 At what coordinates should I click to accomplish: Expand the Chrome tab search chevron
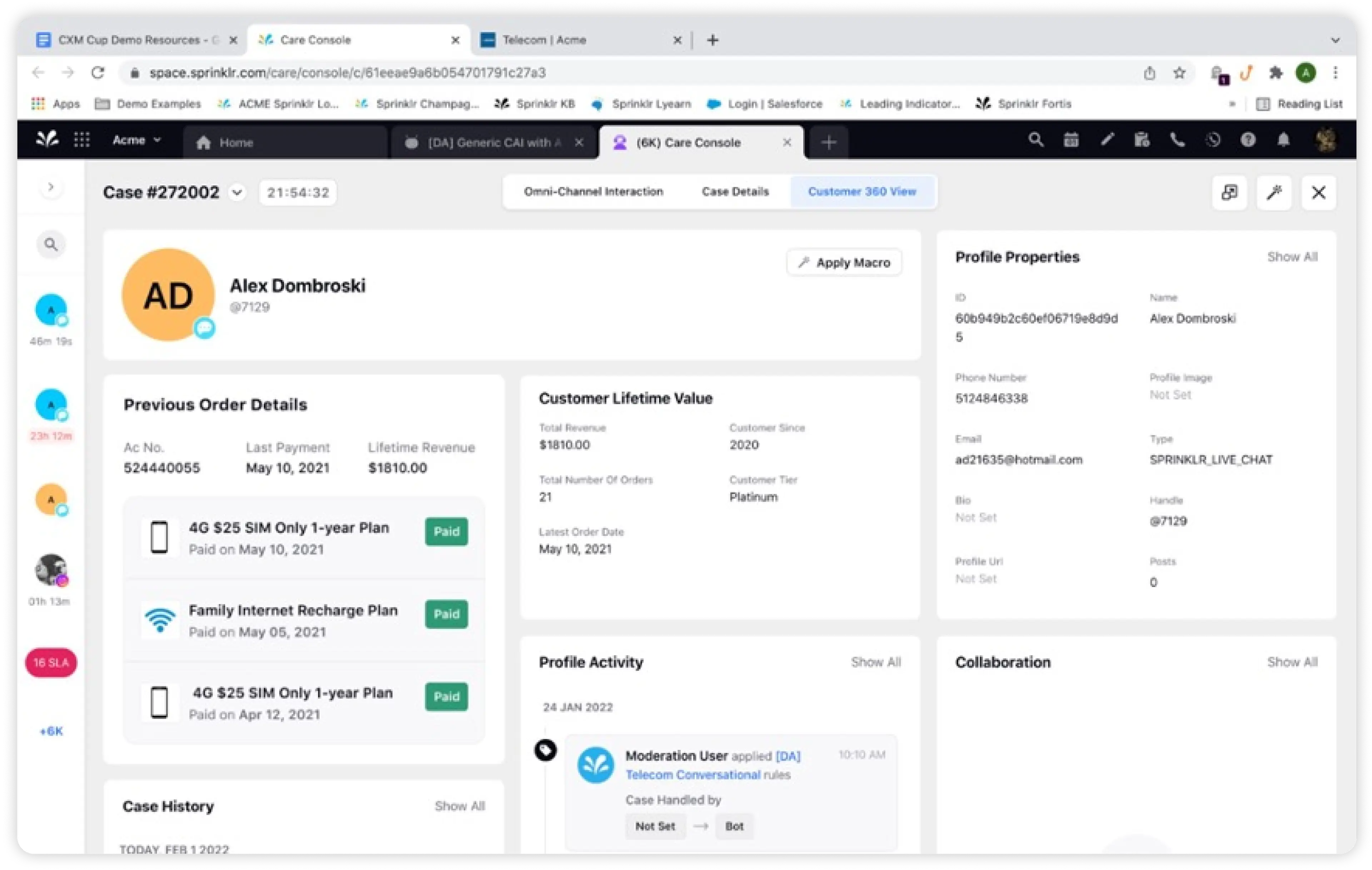click(1335, 40)
